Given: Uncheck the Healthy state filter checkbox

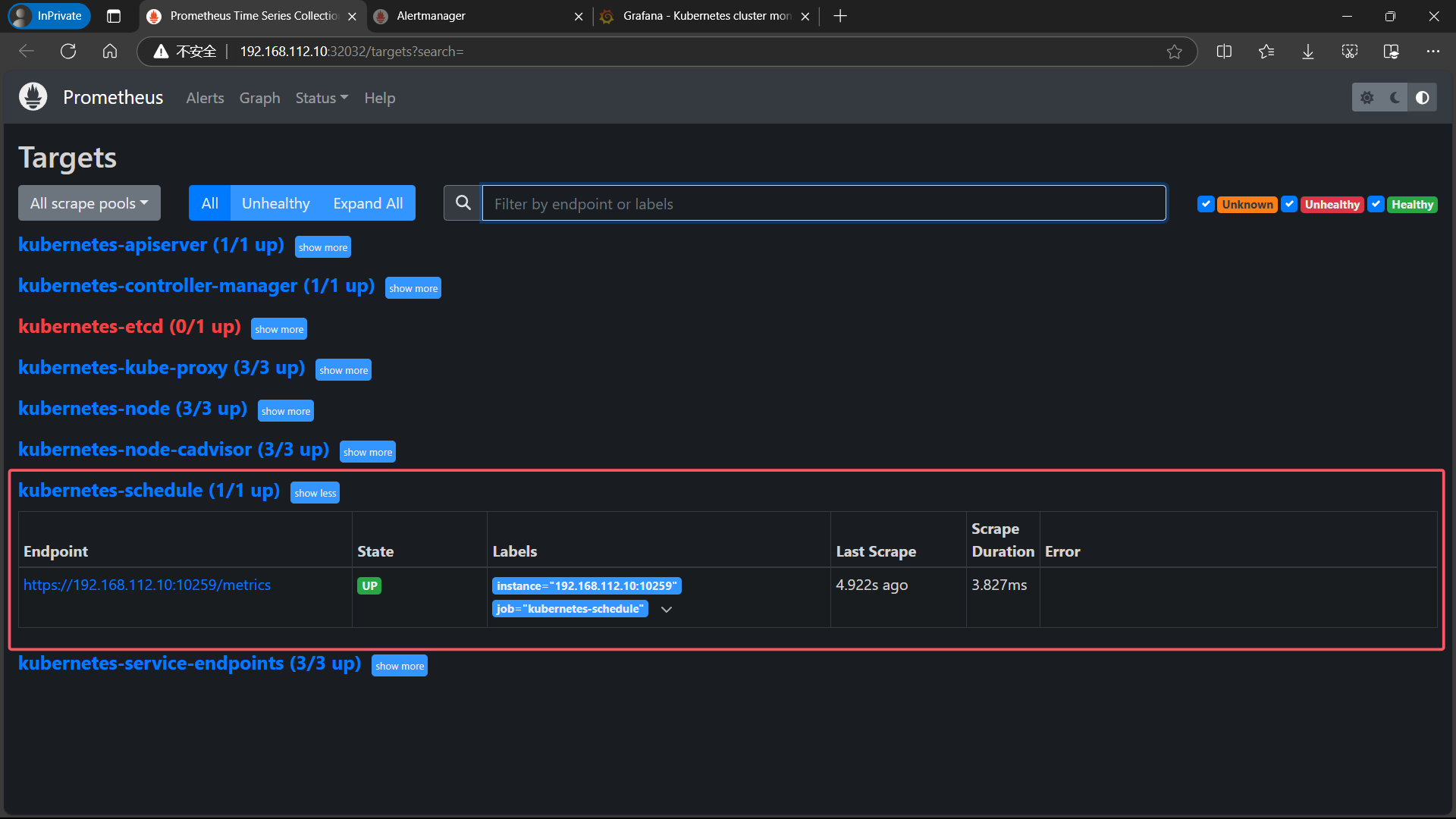Looking at the screenshot, I should click(1376, 204).
